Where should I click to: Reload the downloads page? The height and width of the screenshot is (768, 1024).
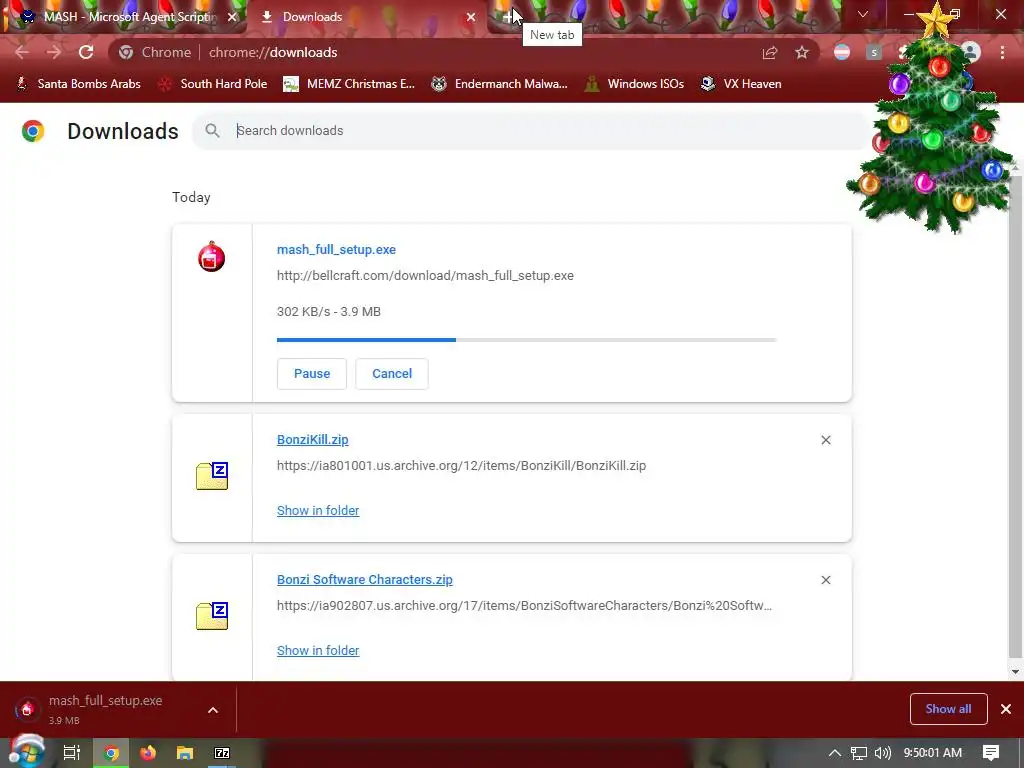coord(86,52)
